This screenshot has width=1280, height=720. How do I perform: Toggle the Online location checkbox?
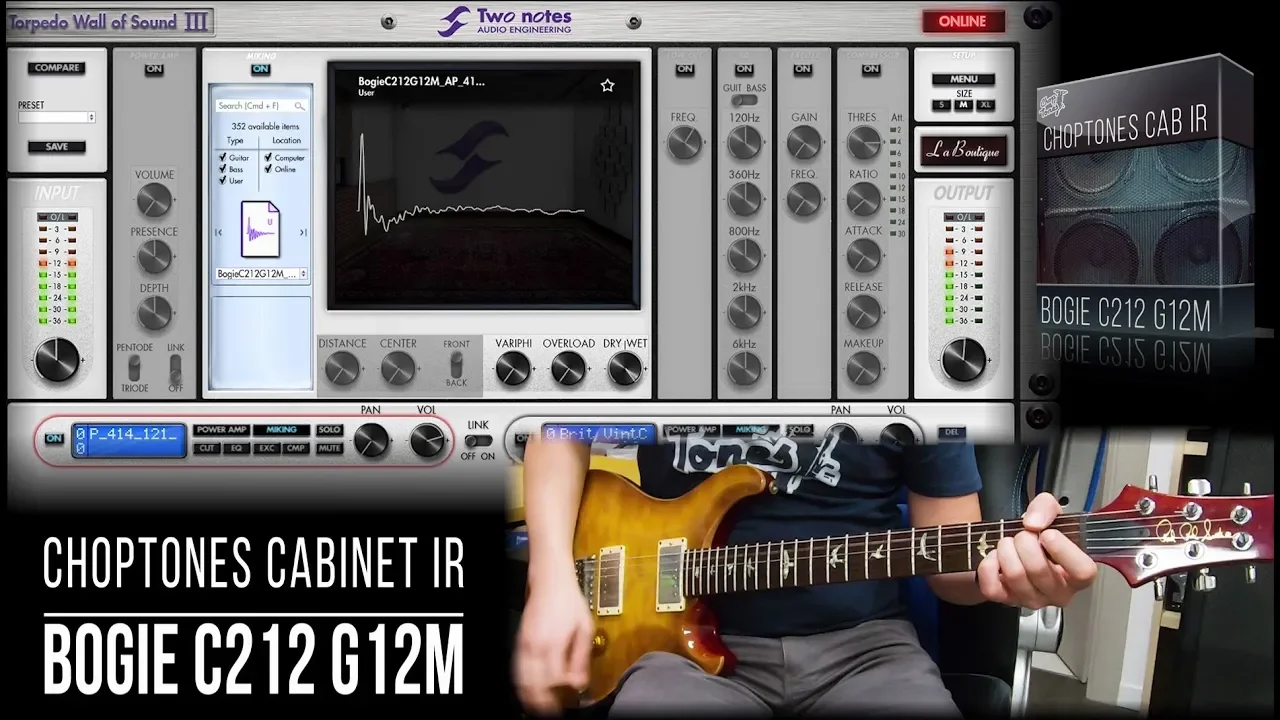(268, 169)
